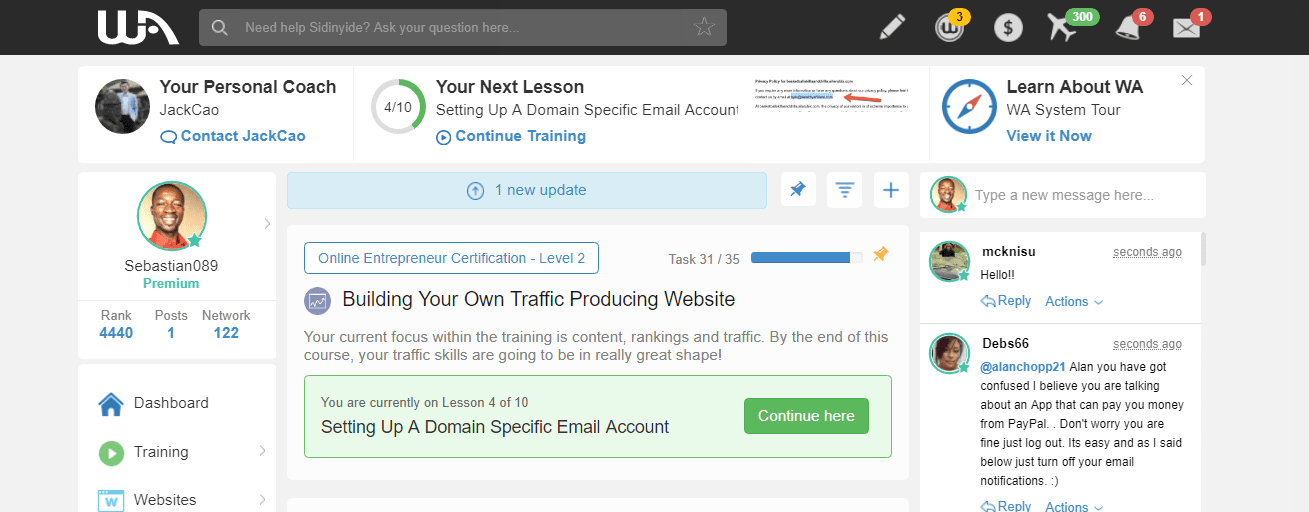This screenshot has height=512, width=1309.
Task: Expand the Training sidebar menu chevron
Action: (x=263, y=451)
